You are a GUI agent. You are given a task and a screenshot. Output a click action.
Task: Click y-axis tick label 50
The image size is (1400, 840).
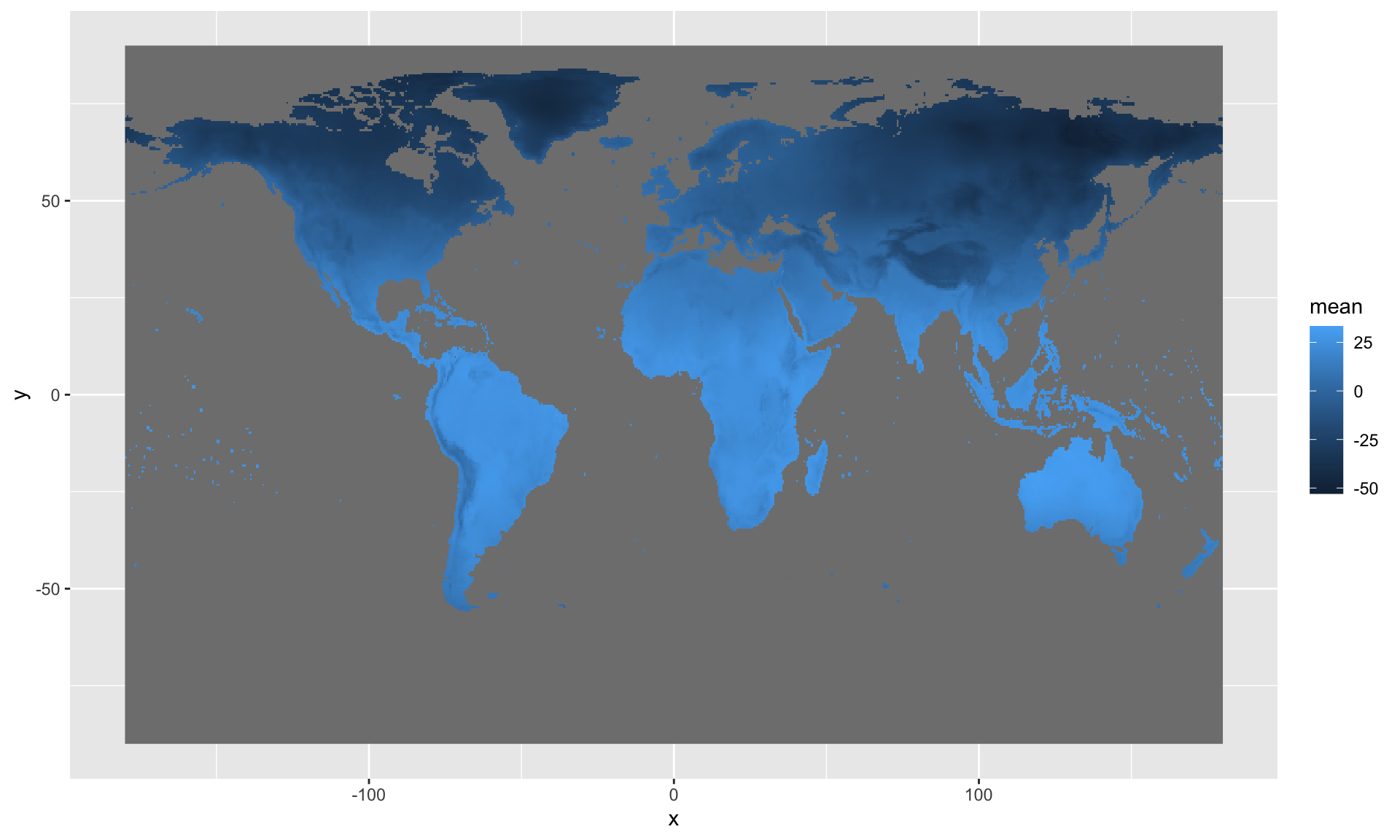point(50,201)
